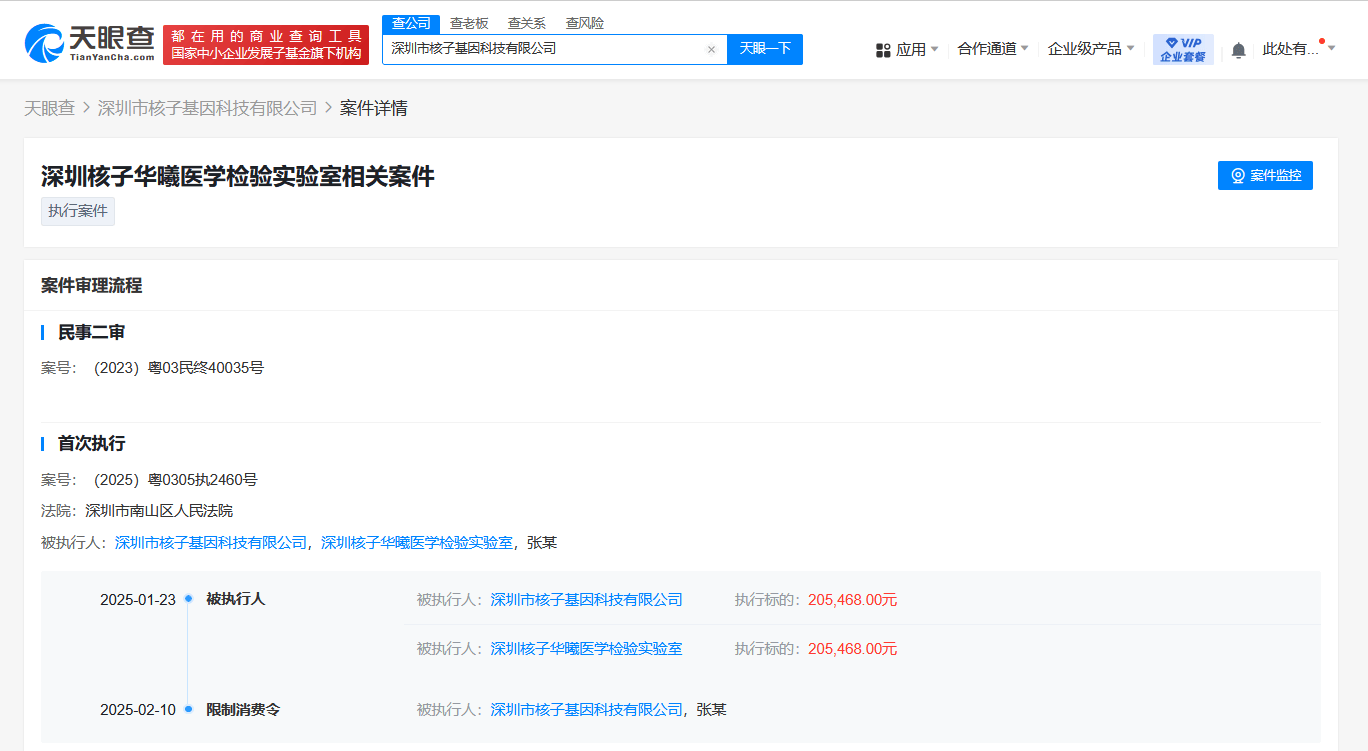The height and width of the screenshot is (751, 1368).
Task: Expand the 应用 dropdown menu
Action: (x=907, y=49)
